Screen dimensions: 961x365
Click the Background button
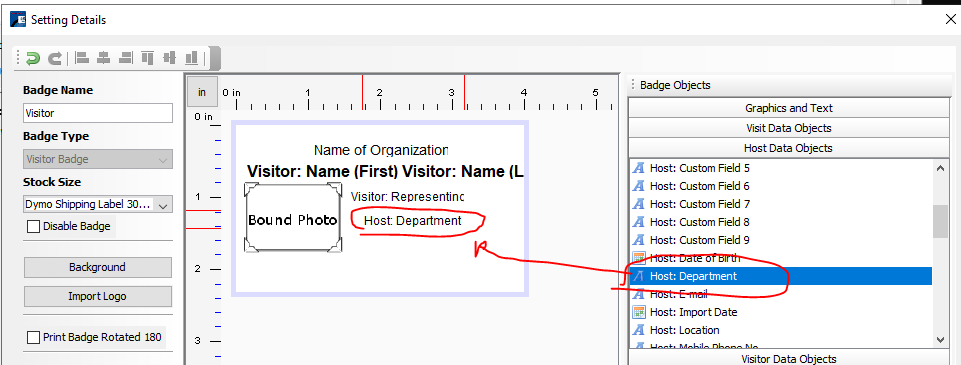[x=98, y=268]
